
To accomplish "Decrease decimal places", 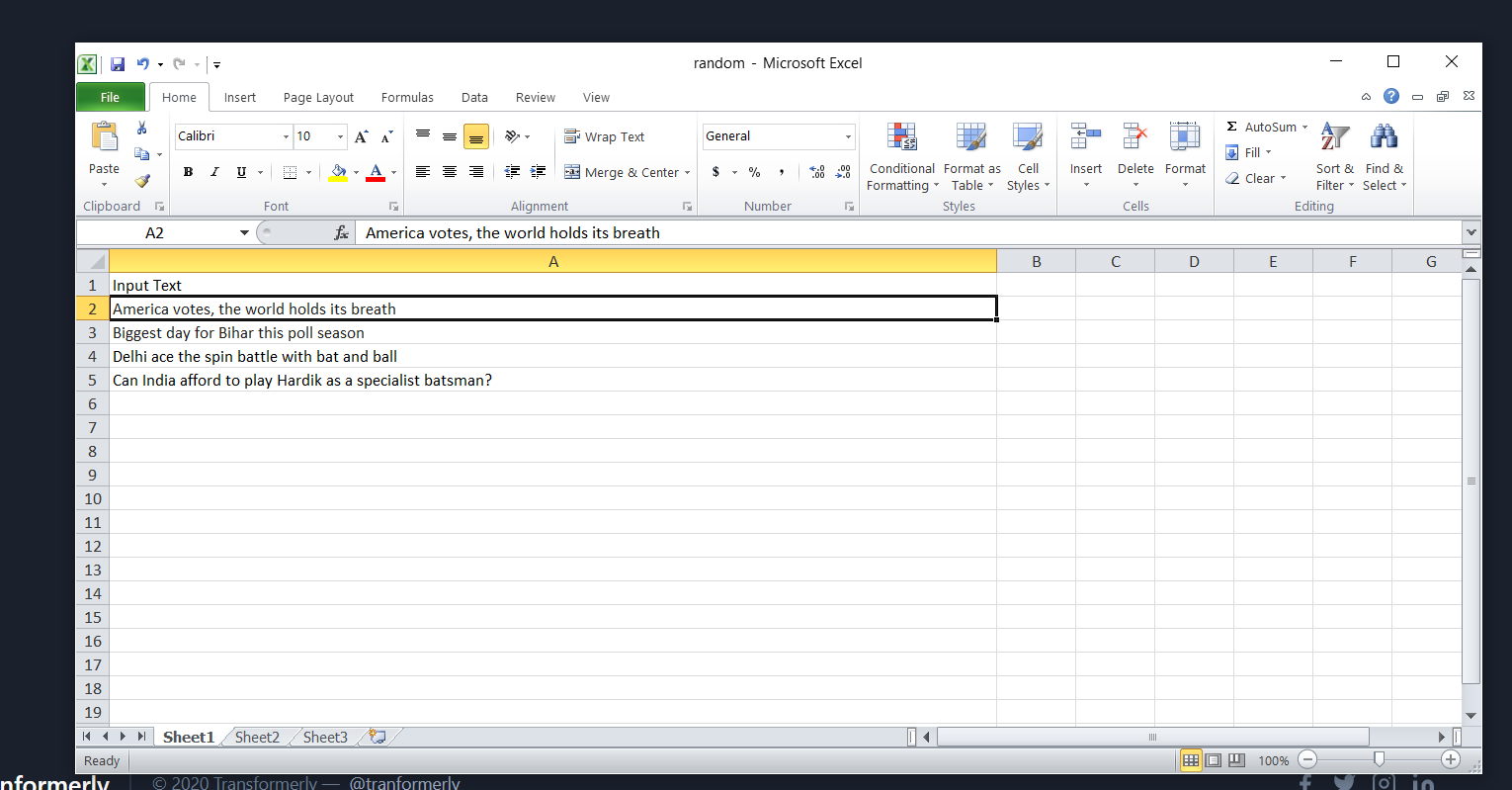I will (843, 172).
